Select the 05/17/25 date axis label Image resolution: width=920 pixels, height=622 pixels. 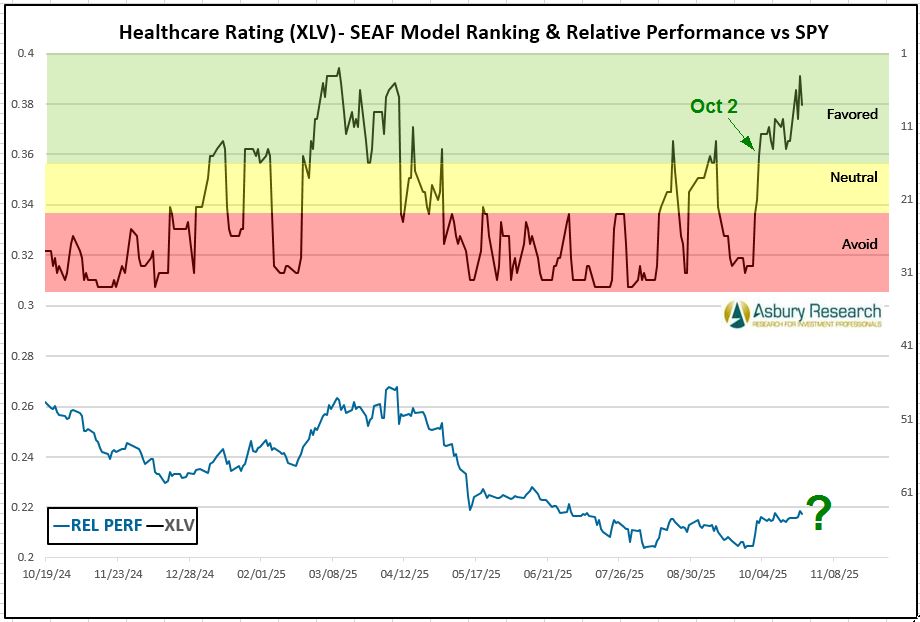point(476,576)
